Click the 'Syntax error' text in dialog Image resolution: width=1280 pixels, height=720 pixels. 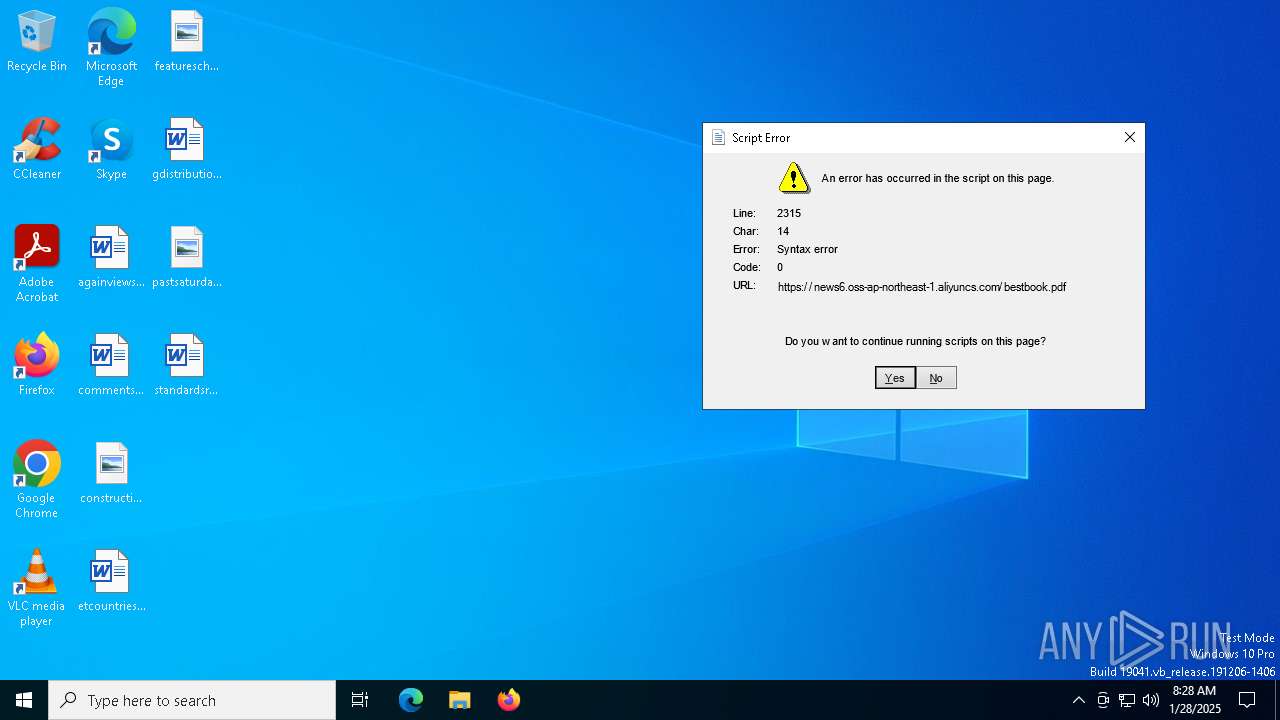coord(807,249)
